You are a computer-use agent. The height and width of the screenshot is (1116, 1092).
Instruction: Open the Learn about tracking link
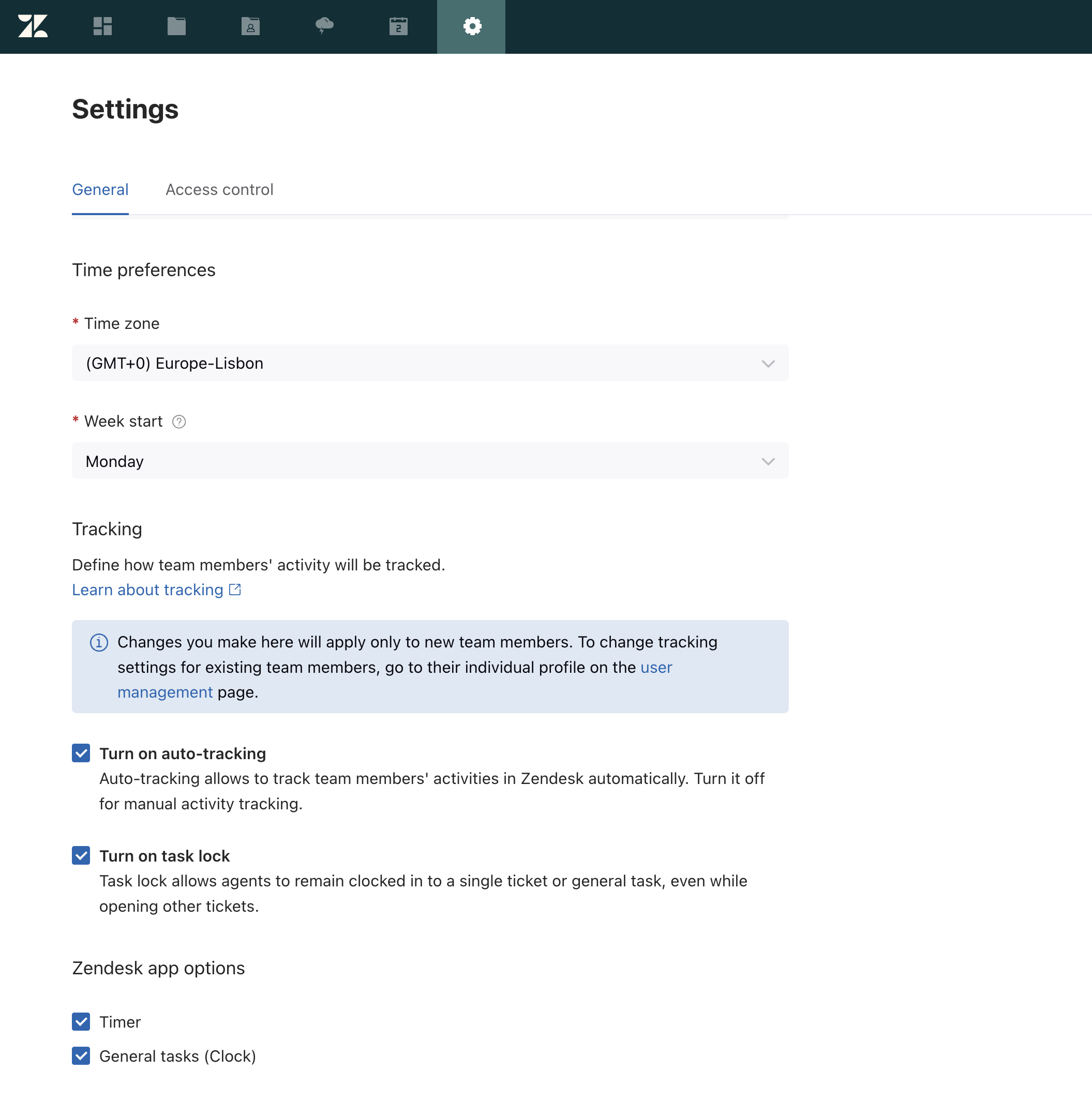148,590
